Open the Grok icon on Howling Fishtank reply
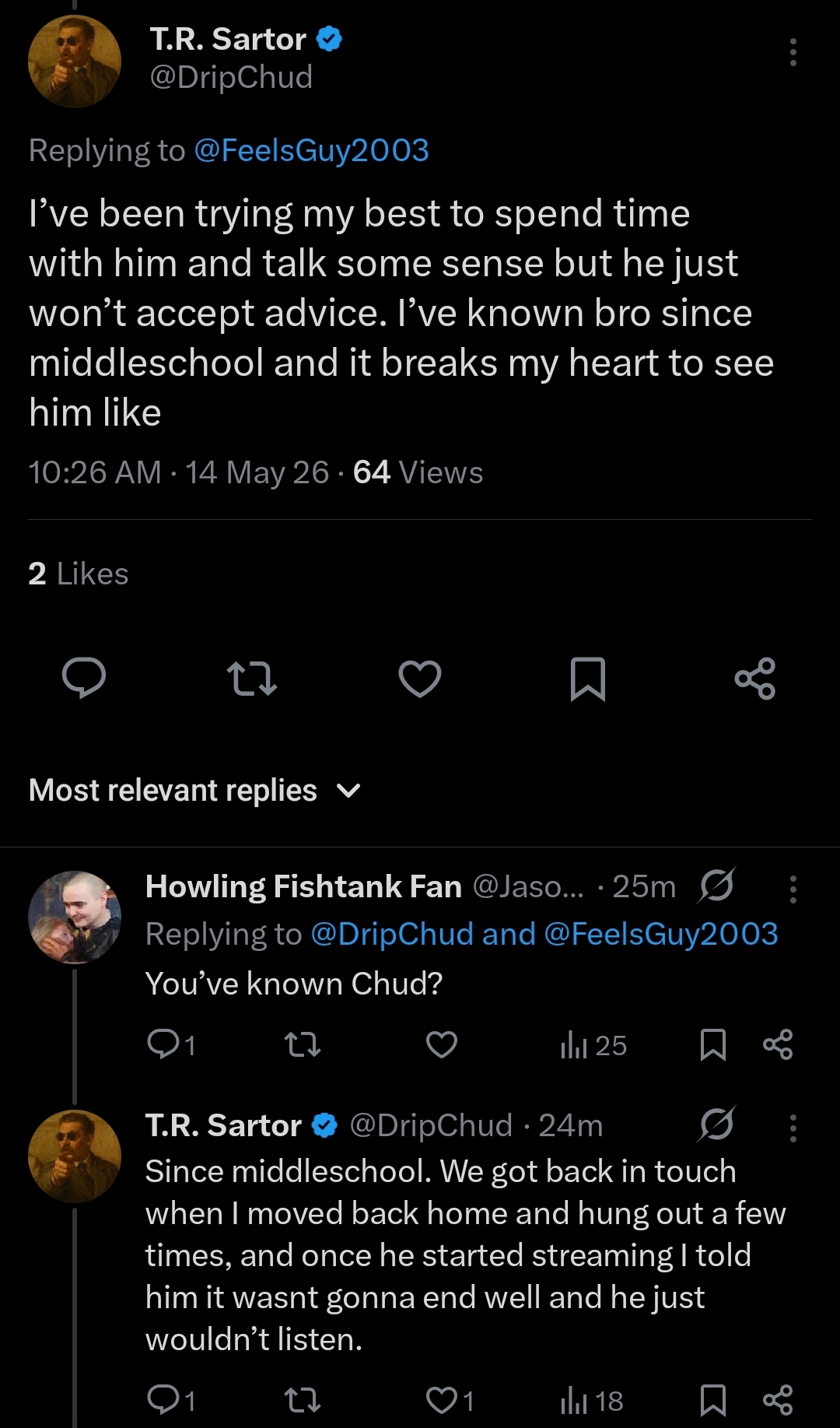This screenshot has height=1428, width=840. tap(716, 885)
